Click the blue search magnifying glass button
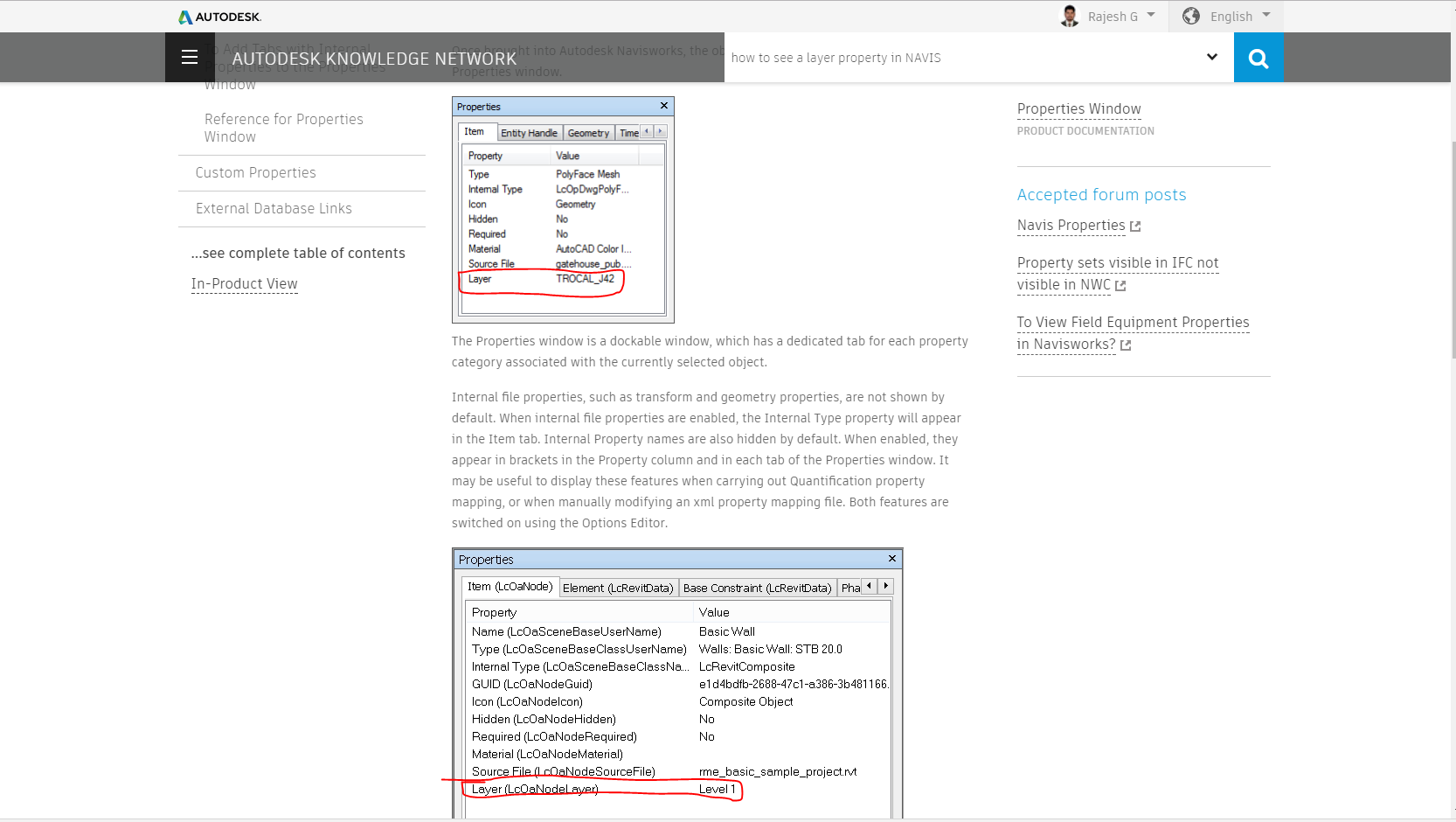 tap(1258, 57)
